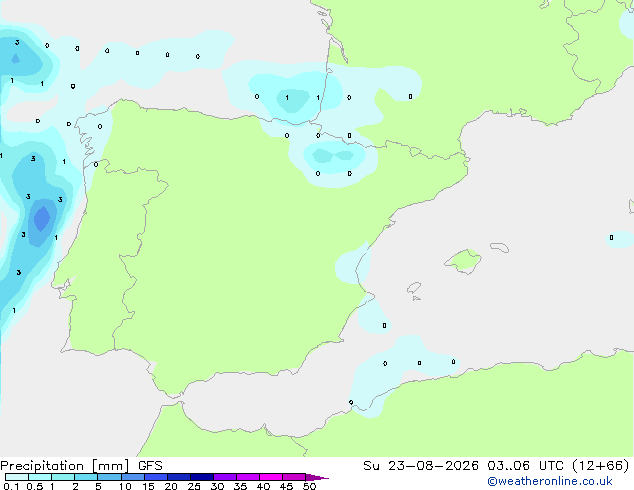Click the 5–10 mm legend swatch

click(109, 477)
